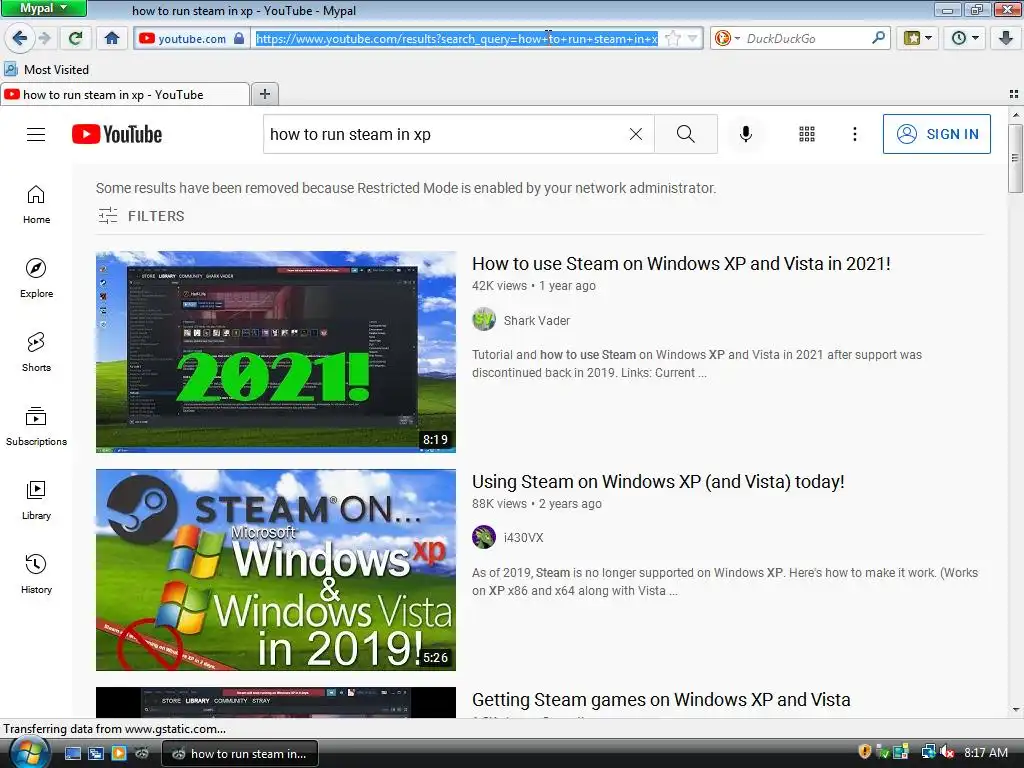Click the security shield tray icon
Image resolution: width=1024 pixels, height=768 pixels.
865,752
